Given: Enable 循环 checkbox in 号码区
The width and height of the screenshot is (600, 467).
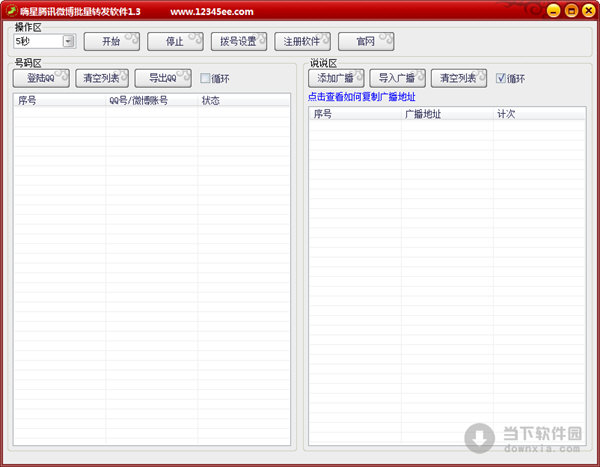Looking at the screenshot, I should click(x=205, y=78).
